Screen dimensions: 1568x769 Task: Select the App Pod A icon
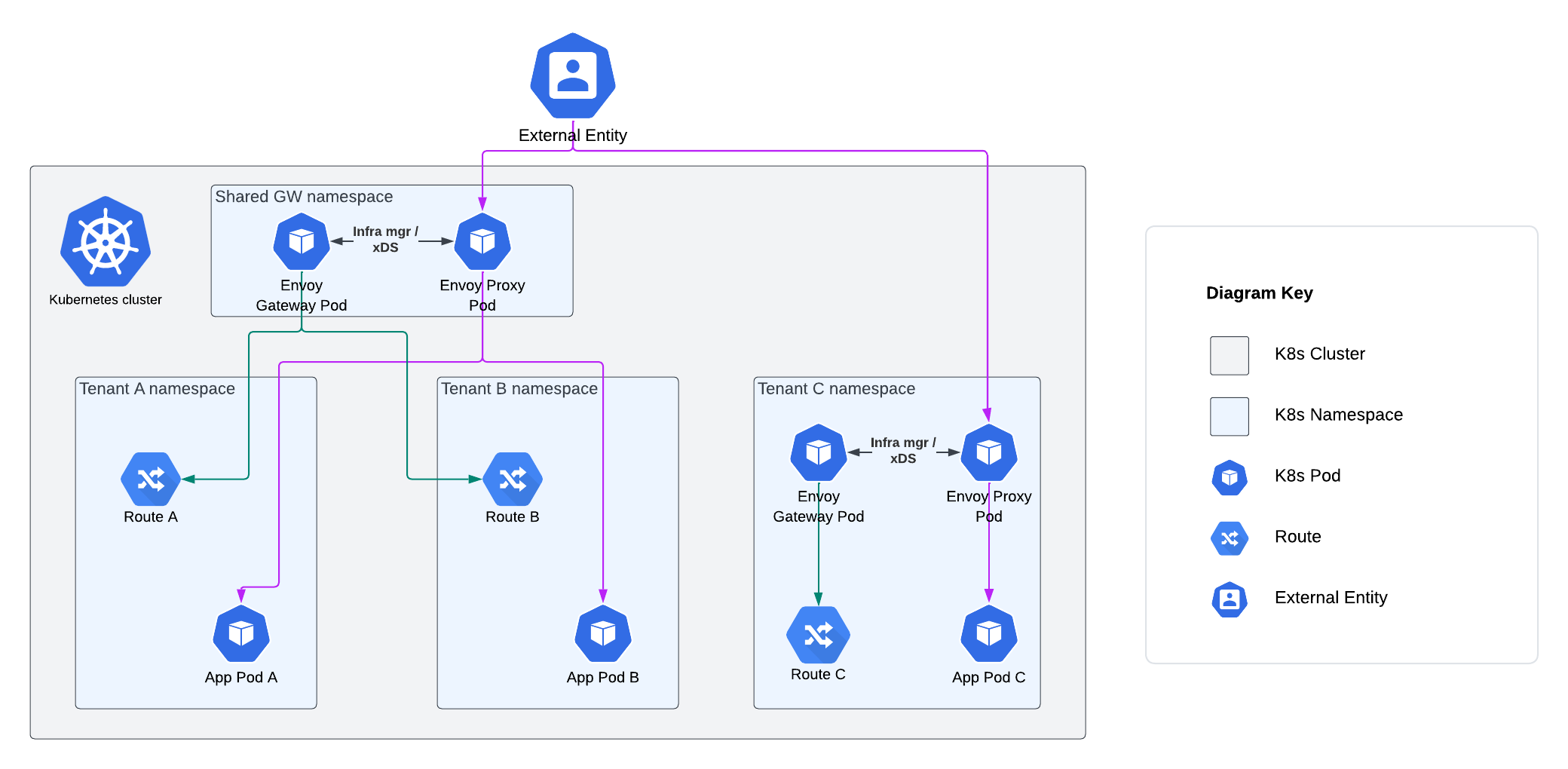241,634
